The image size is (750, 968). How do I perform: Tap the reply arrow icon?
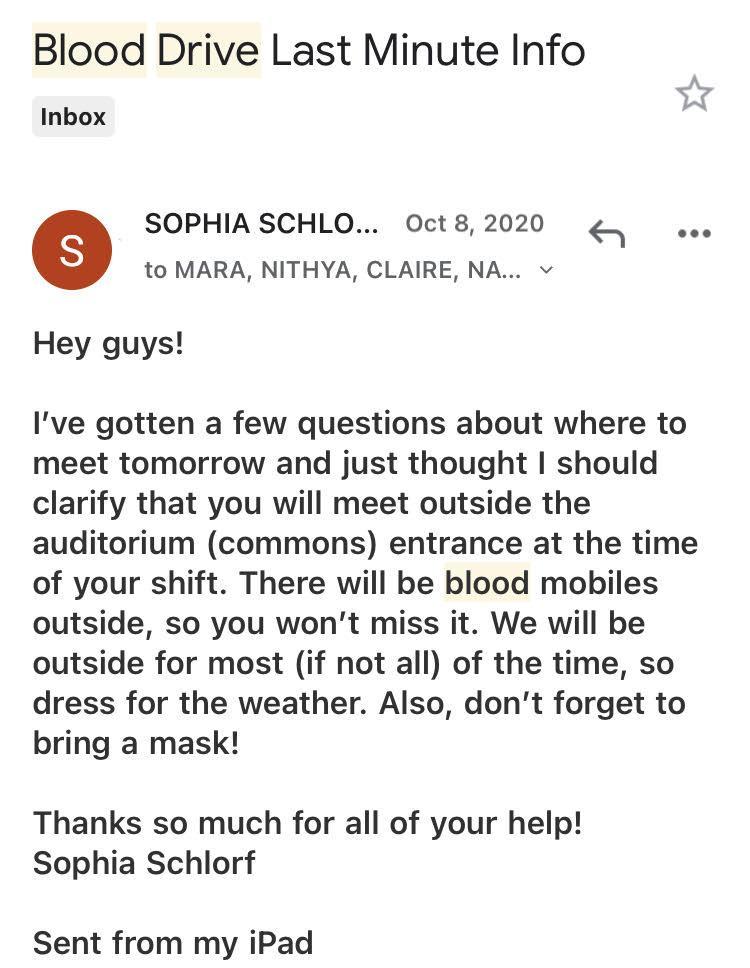(x=606, y=234)
